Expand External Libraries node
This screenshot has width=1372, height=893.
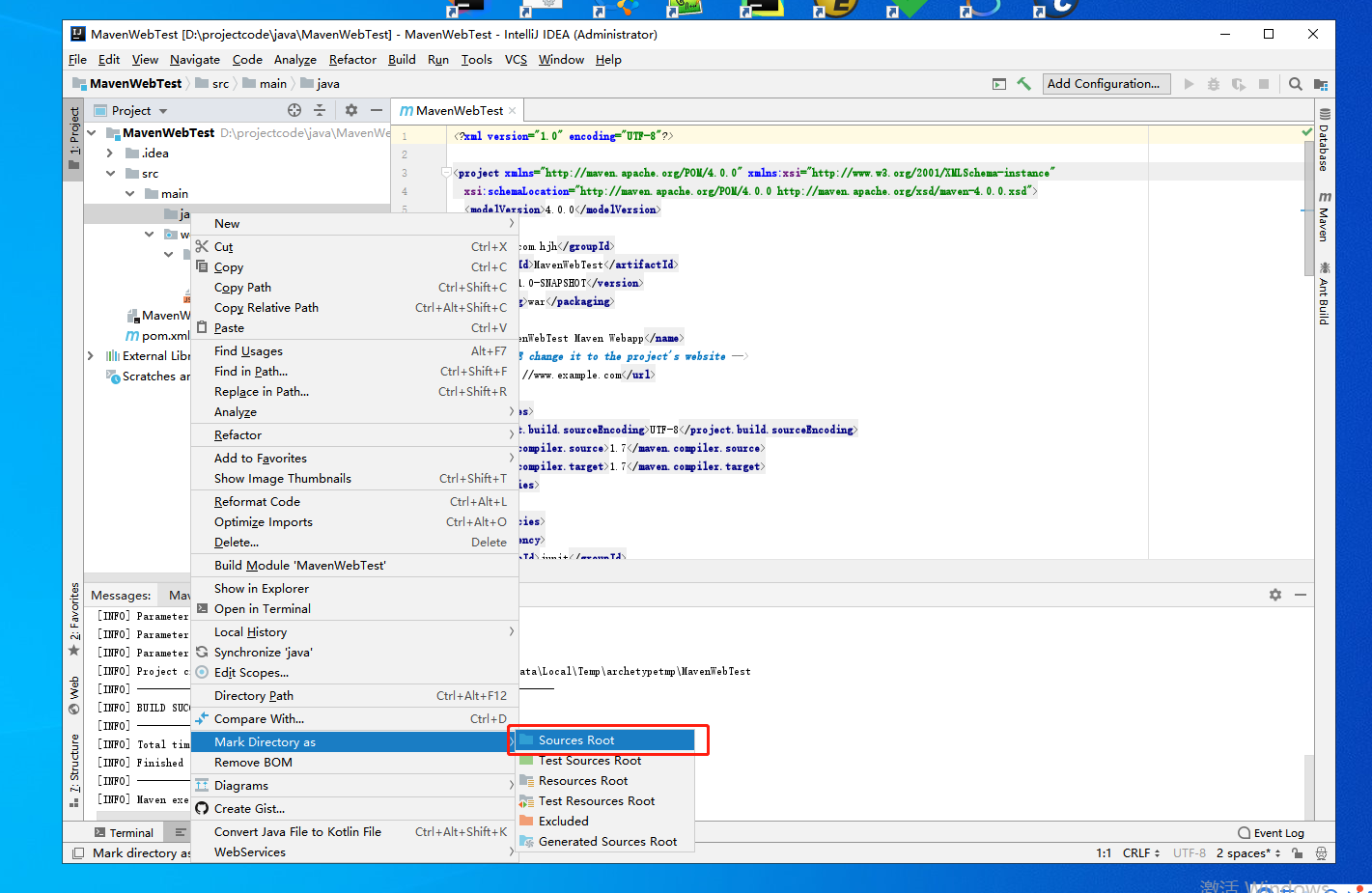pyautogui.click(x=91, y=356)
